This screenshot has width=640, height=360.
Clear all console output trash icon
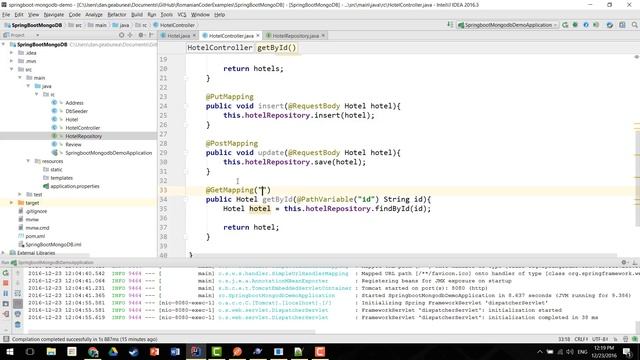coord(18,325)
